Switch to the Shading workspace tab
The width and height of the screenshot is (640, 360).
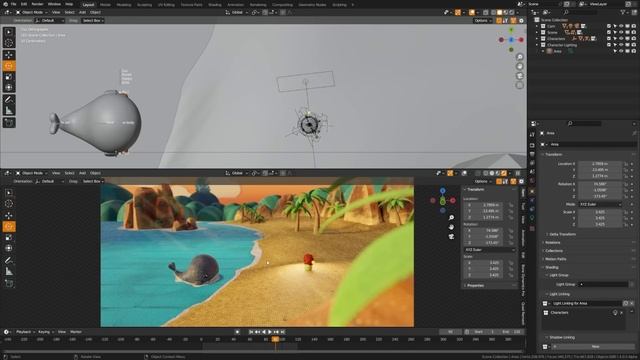(215, 5)
